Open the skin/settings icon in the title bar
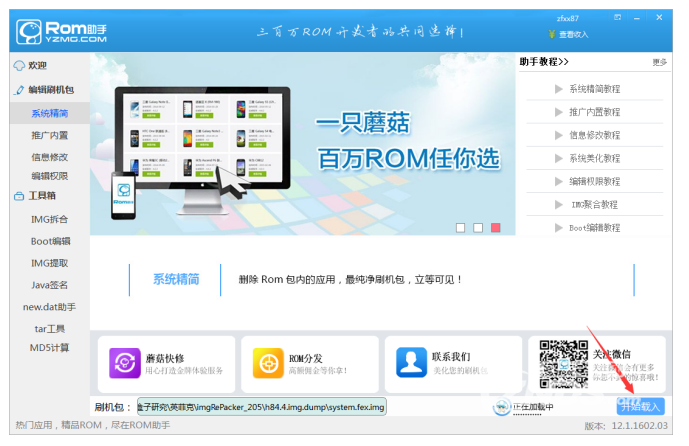The width and height of the screenshot is (689, 446). tap(618, 18)
